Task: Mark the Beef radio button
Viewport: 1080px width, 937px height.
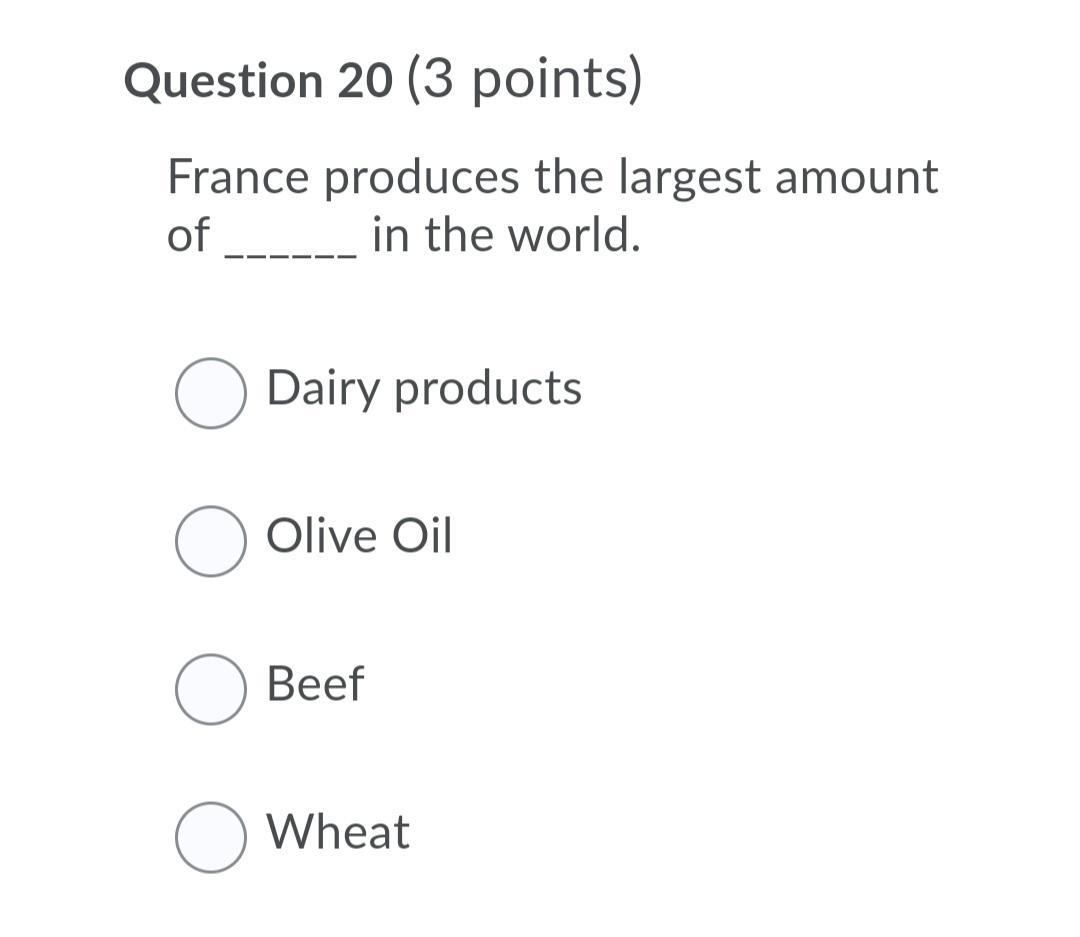Action: 211,689
